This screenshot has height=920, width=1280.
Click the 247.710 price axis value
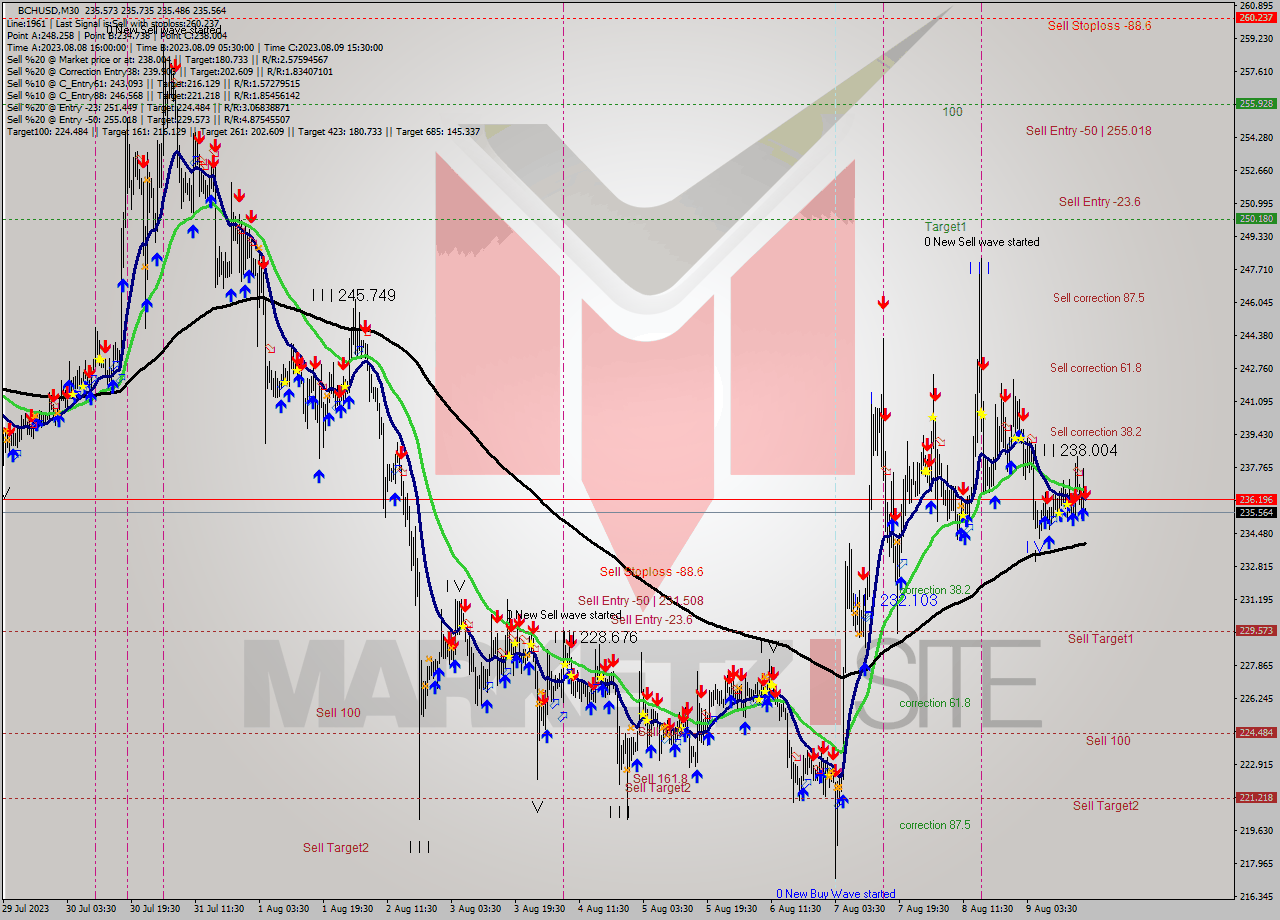(1255, 269)
